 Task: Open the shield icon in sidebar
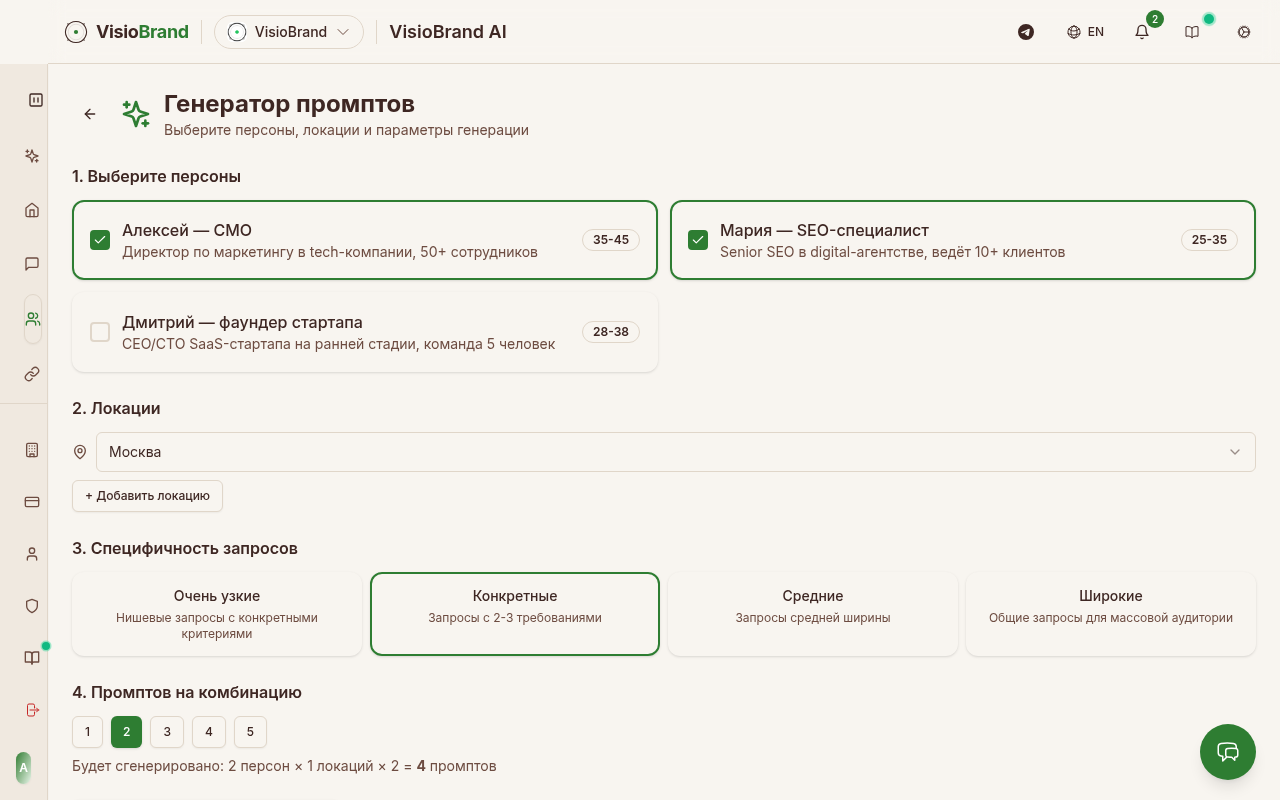pyautogui.click(x=32, y=606)
